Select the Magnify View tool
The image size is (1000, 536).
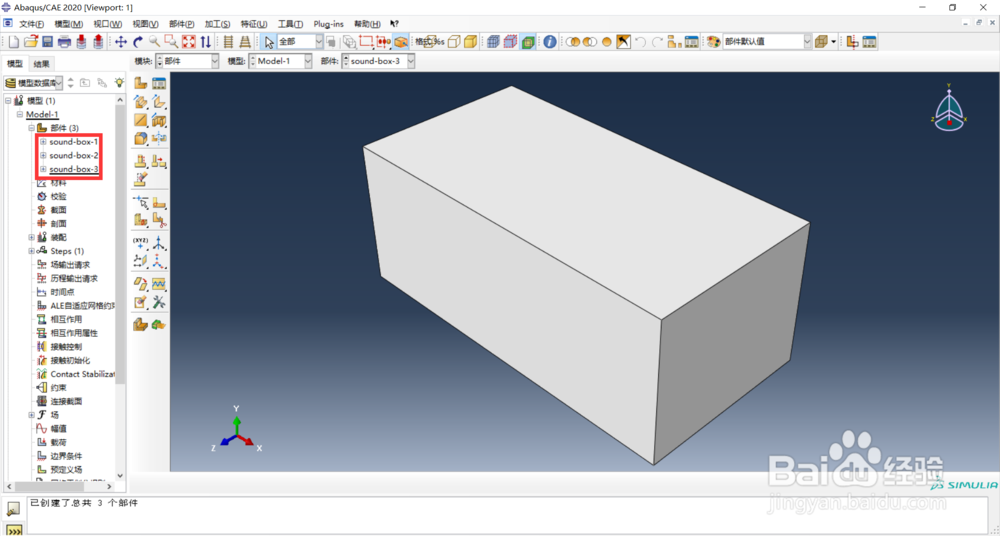coord(154,42)
